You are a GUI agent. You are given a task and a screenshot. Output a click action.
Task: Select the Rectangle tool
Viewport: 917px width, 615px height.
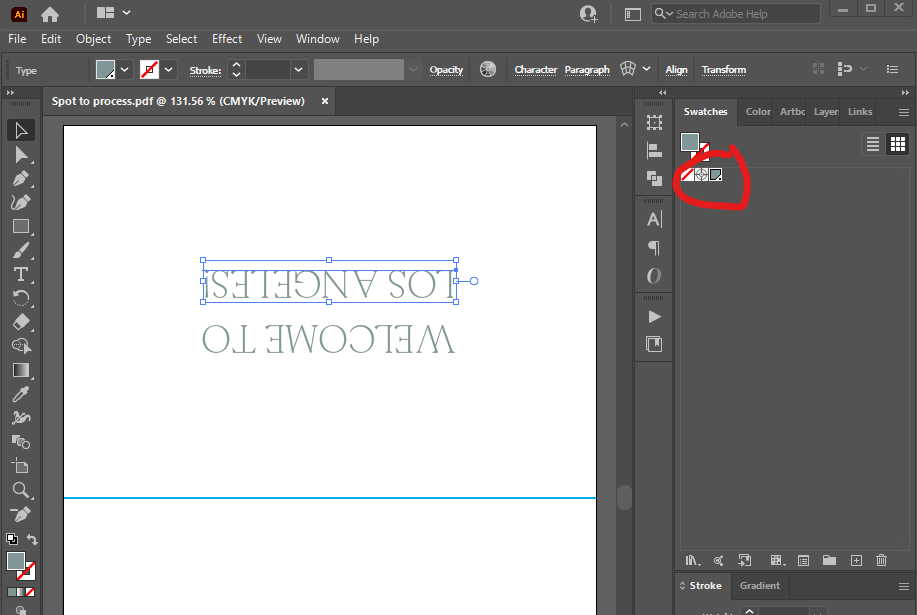[x=20, y=226]
